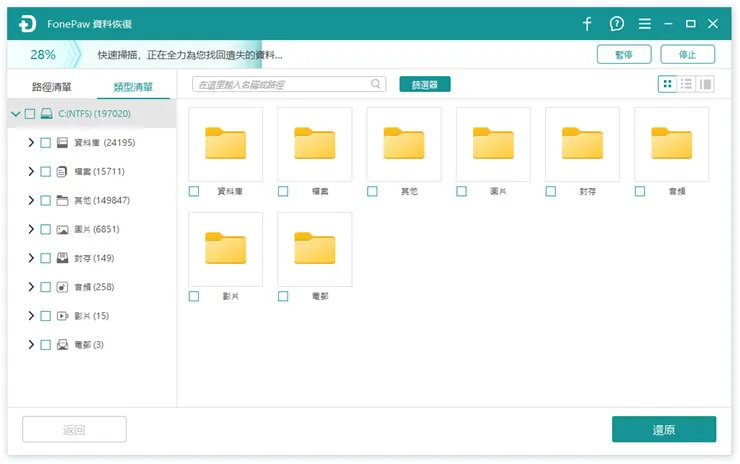Viewport: 740px width, 464px height.
Task: Stop the scan with 停止 button
Action: coord(687,54)
